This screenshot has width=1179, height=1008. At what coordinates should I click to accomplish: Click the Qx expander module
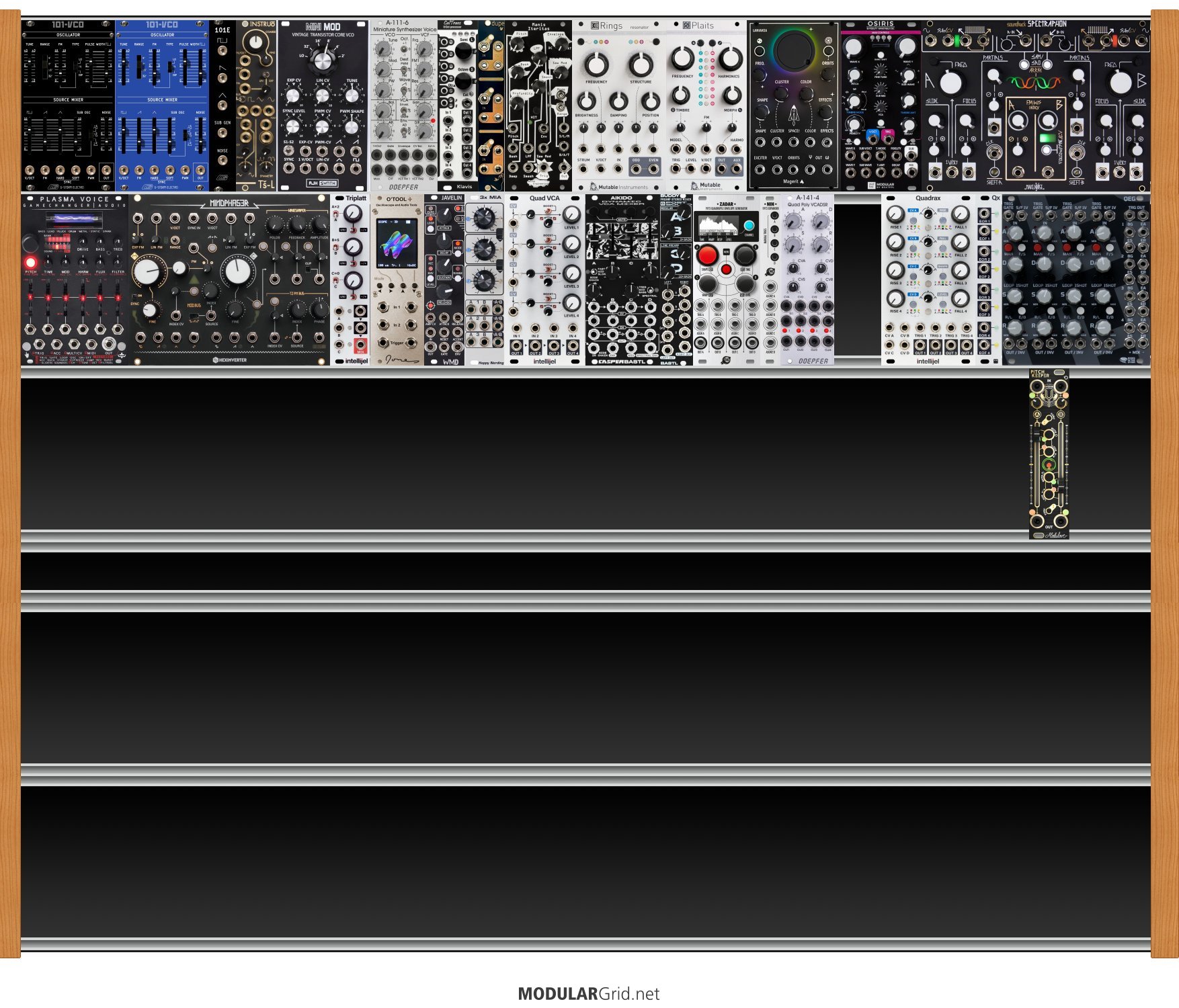989,280
